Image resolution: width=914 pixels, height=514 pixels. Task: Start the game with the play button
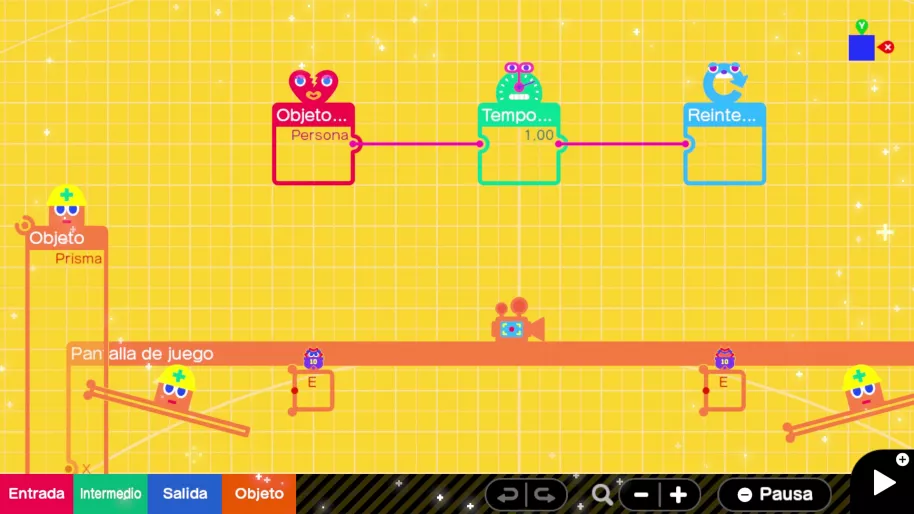884,483
